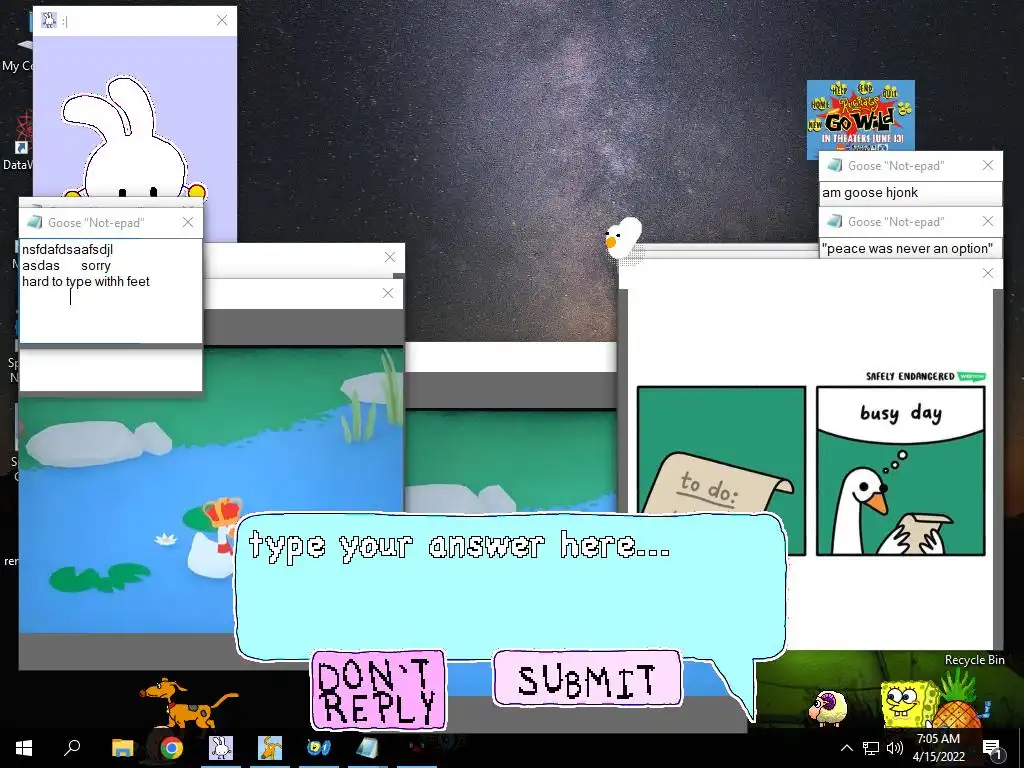Open the Windows Start menu
1024x768 pixels.
[x=24, y=748]
